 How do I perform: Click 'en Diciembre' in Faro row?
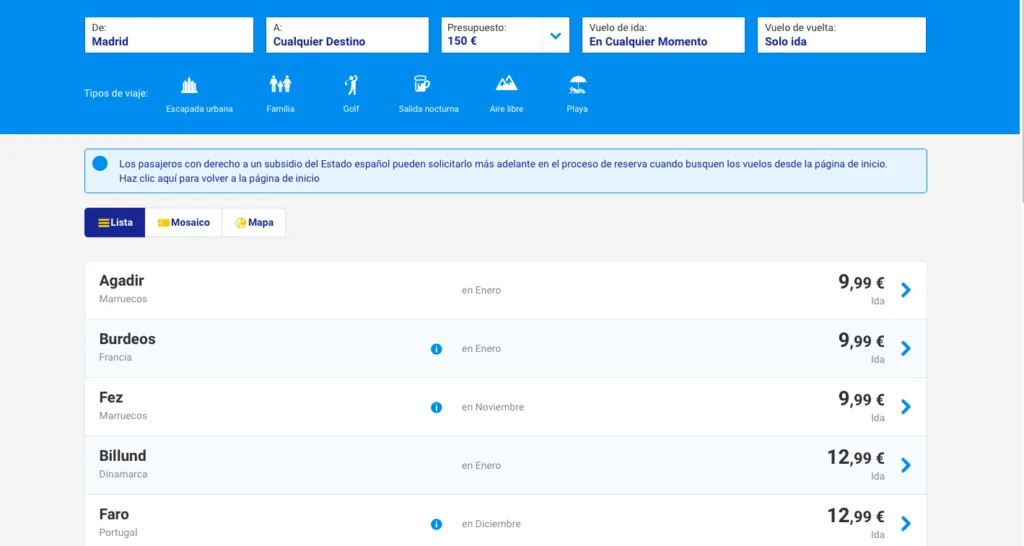click(x=491, y=524)
